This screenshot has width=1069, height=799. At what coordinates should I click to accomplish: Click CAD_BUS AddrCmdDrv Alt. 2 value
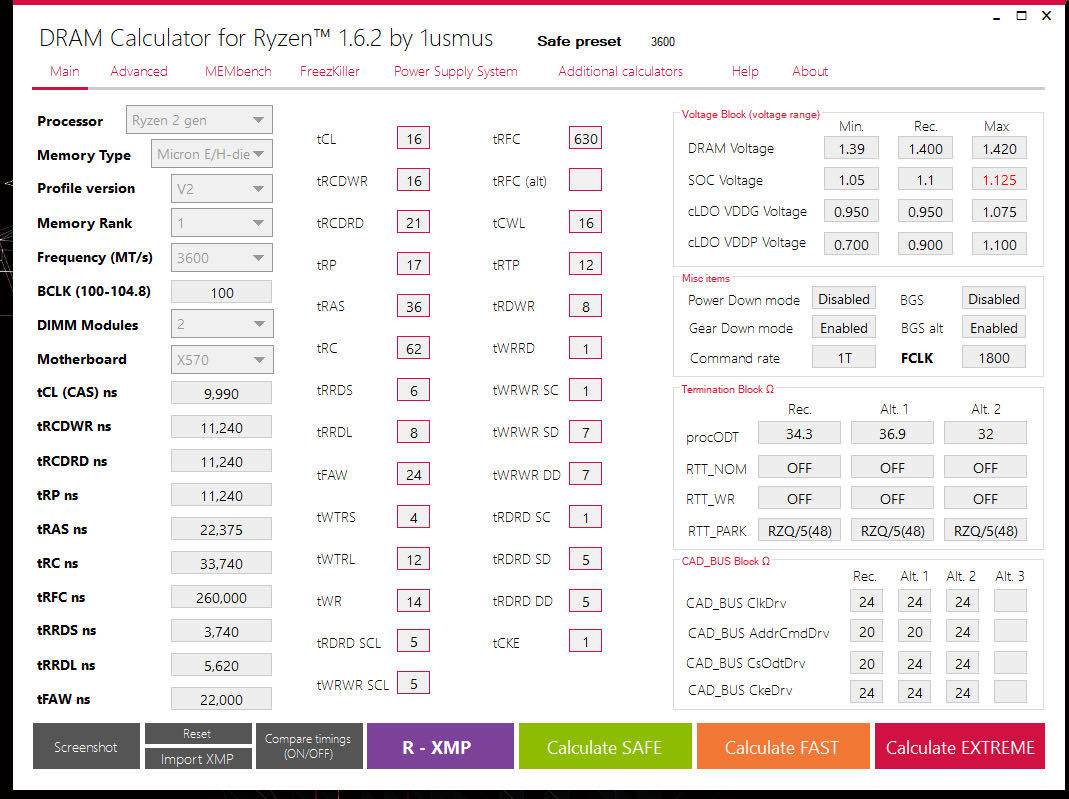tap(962, 631)
